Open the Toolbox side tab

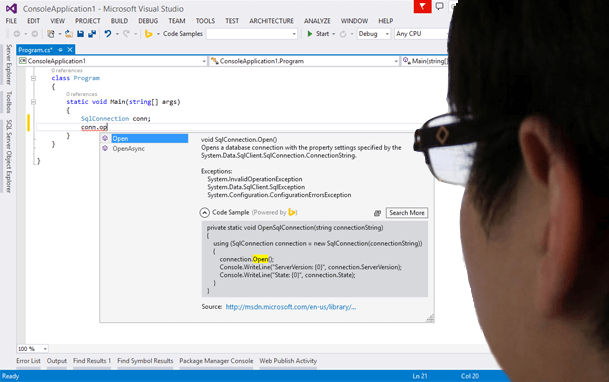(8, 102)
